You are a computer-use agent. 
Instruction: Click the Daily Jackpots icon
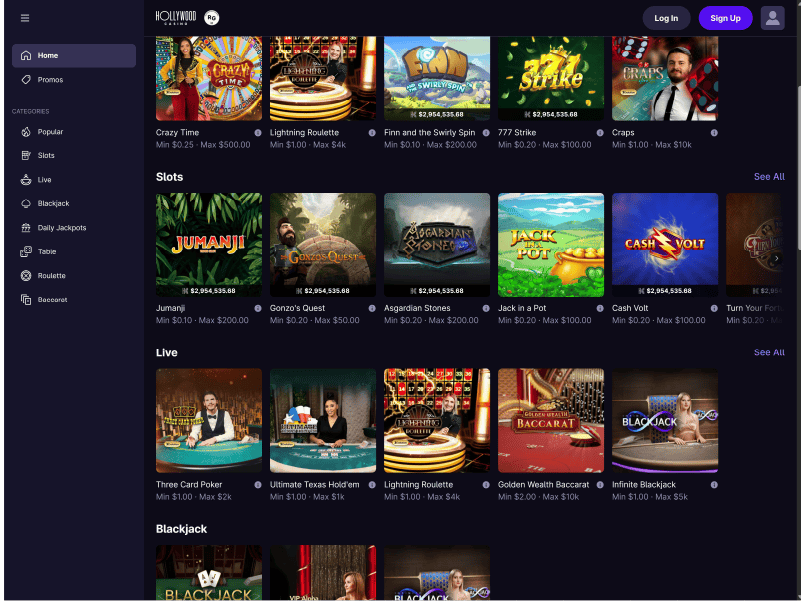point(26,227)
